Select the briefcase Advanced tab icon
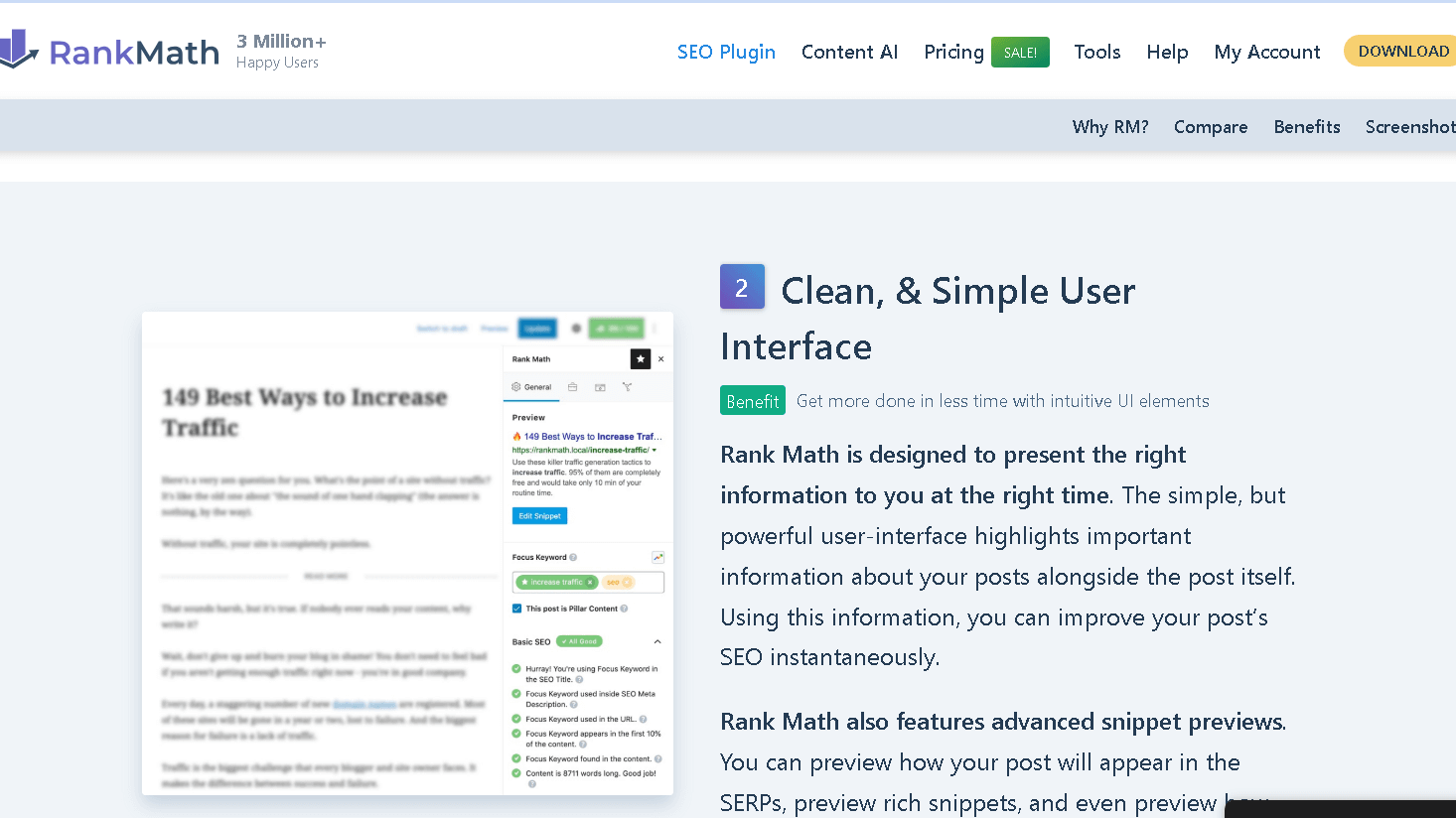The image size is (1456, 818). click(572, 387)
